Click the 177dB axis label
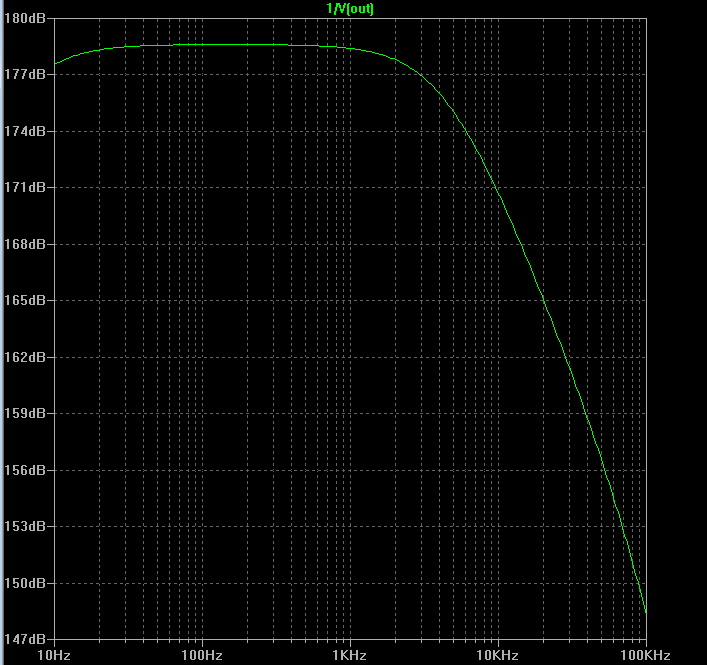 click(25, 74)
